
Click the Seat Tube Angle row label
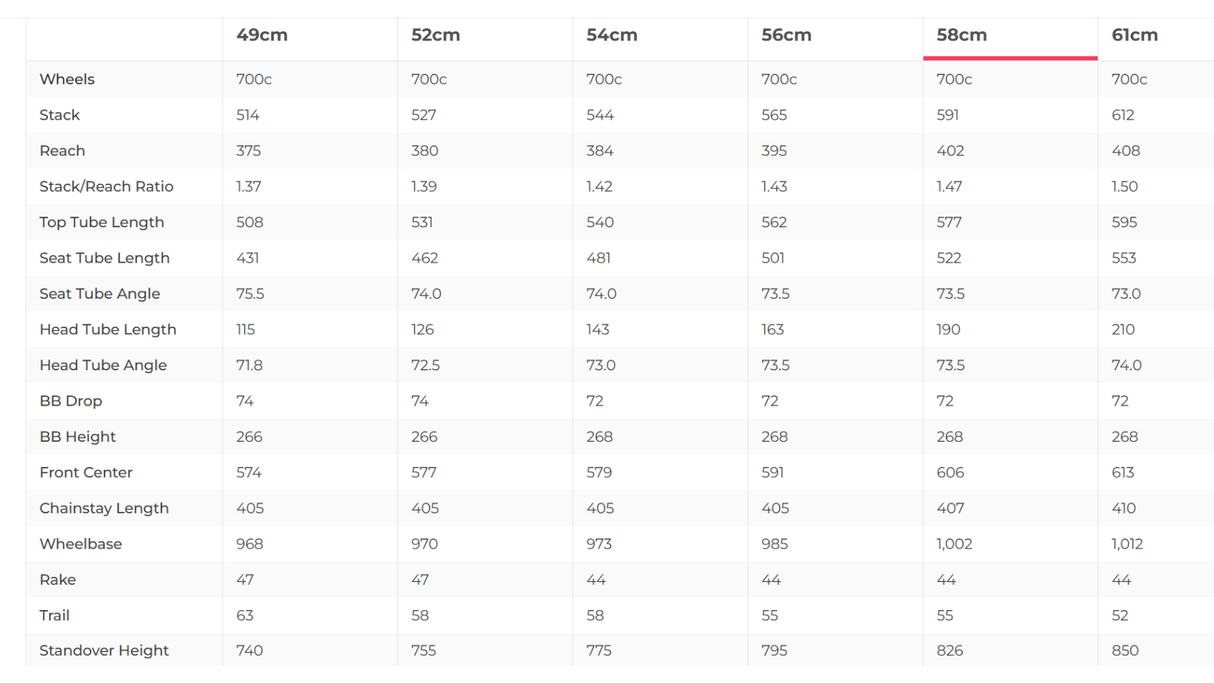tap(99, 294)
